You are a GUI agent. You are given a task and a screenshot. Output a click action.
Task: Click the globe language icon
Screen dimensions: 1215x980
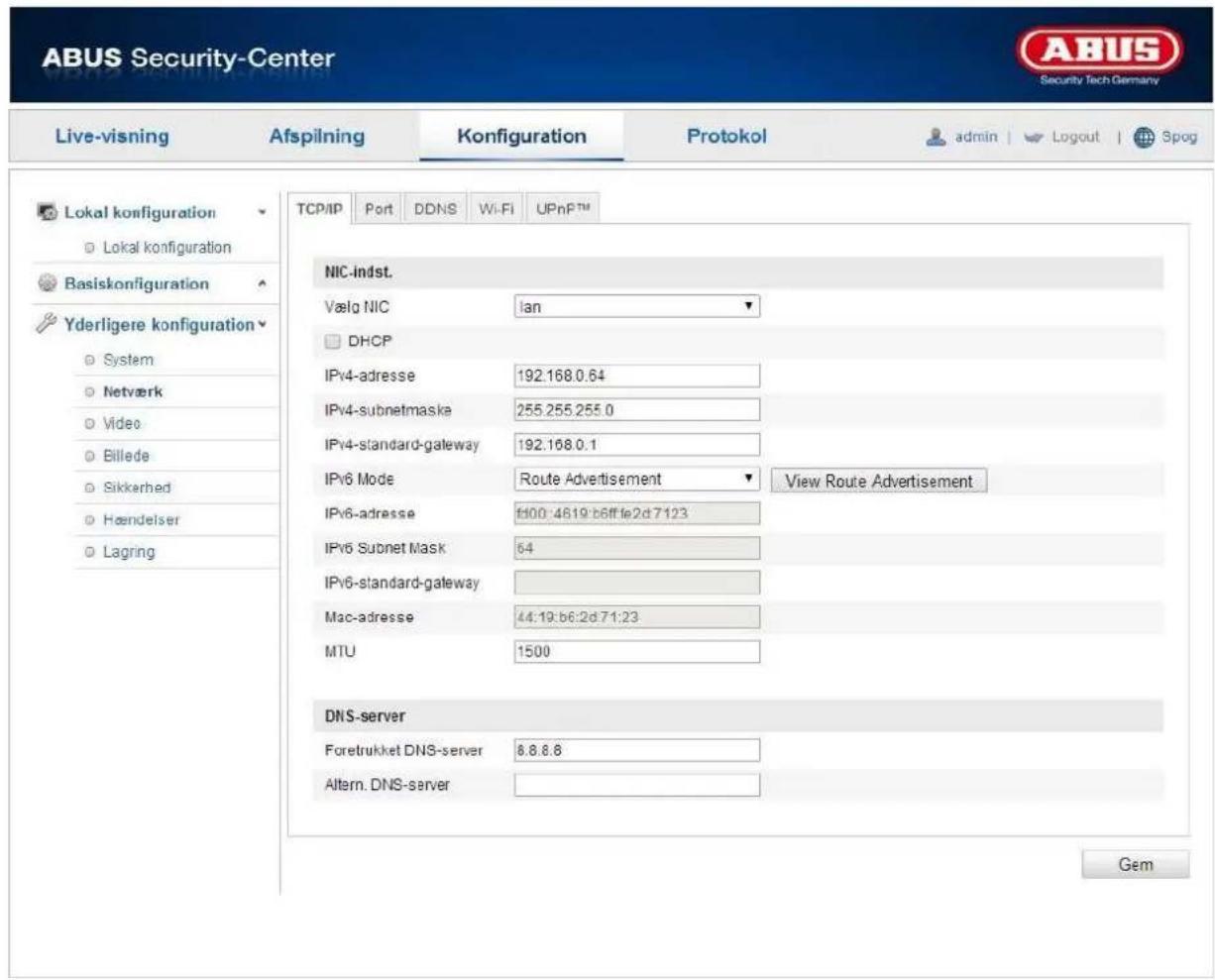point(1145,138)
